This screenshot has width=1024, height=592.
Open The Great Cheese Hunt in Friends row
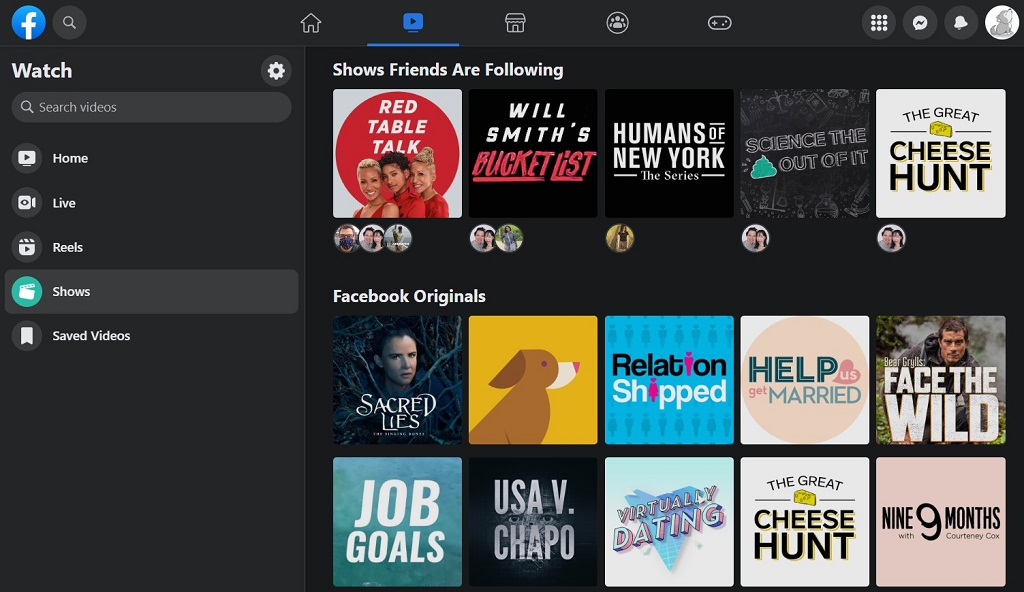coord(941,154)
